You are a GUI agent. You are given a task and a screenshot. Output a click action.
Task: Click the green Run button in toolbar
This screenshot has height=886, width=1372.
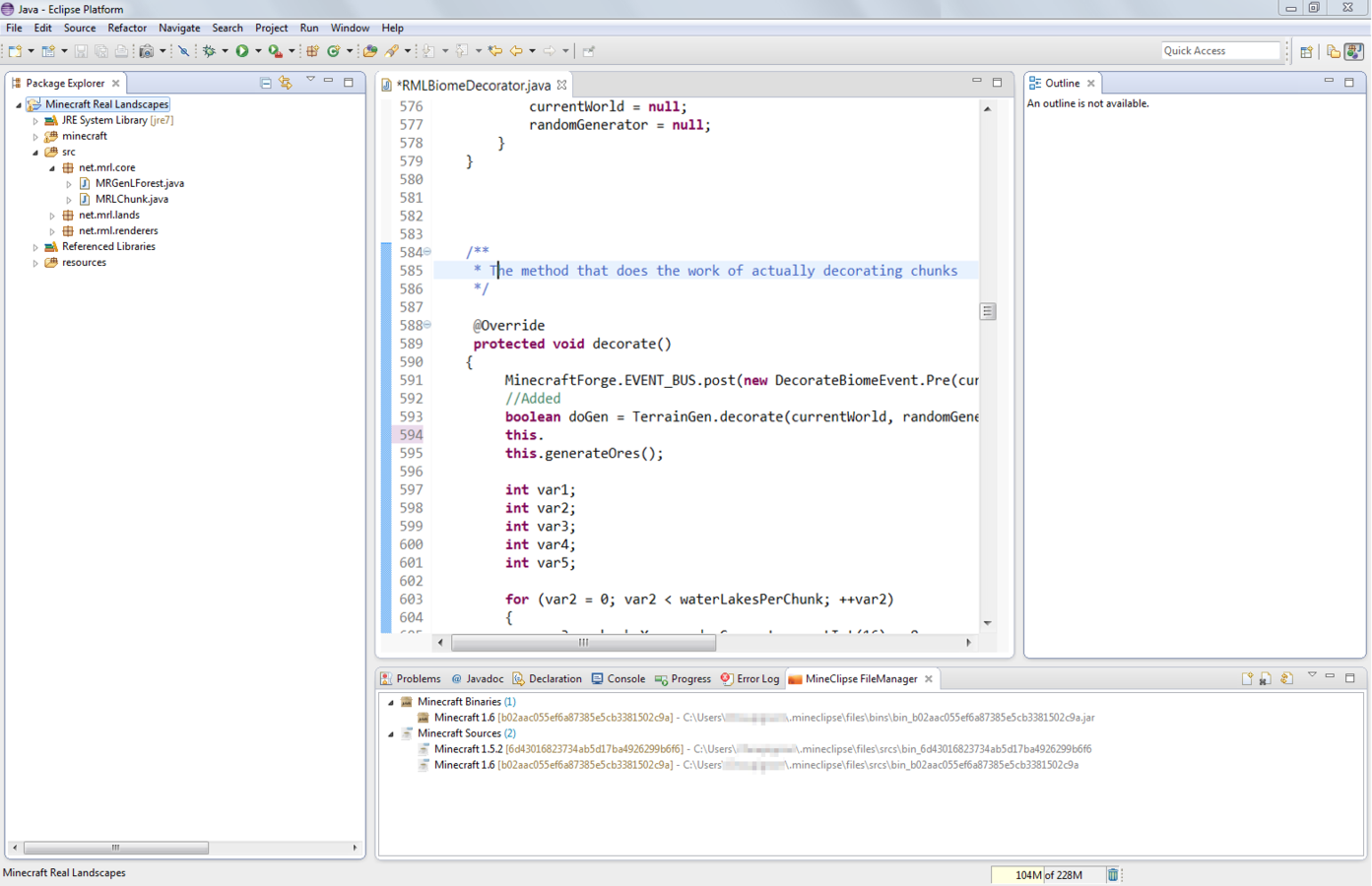click(x=242, y=51)
